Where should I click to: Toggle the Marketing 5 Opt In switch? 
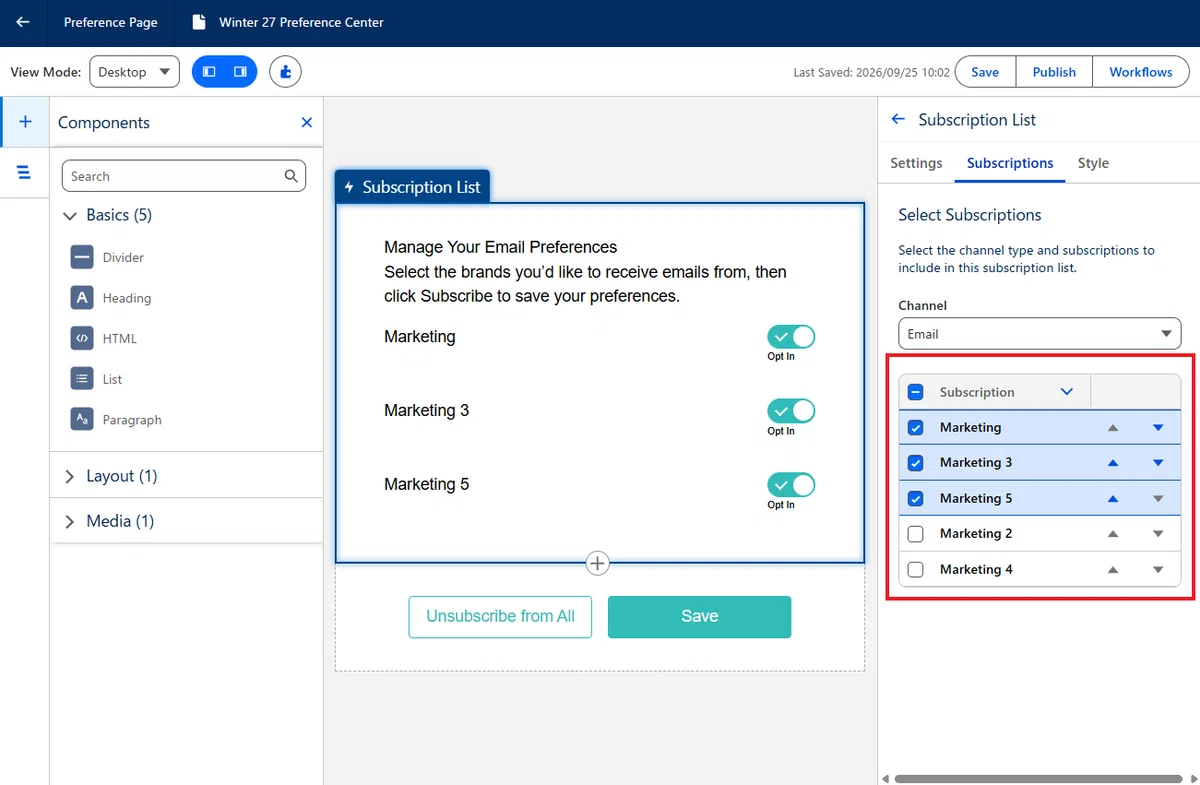[791, 485]
